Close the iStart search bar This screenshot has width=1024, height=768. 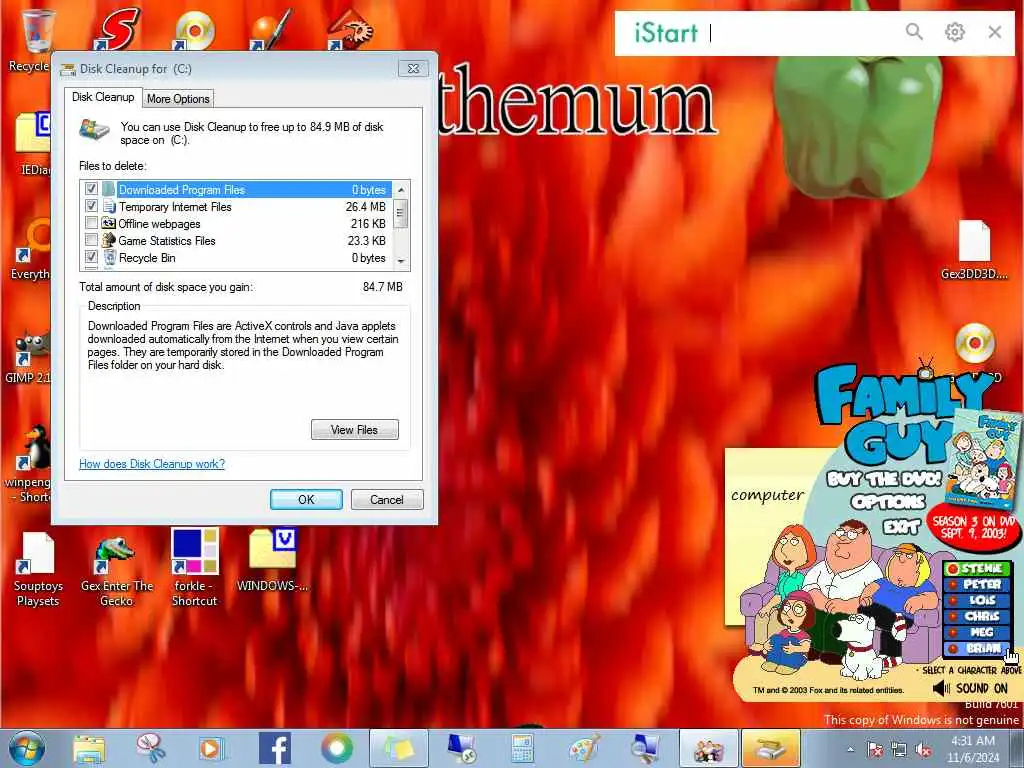pyautogui.click(x=995, y=31)
